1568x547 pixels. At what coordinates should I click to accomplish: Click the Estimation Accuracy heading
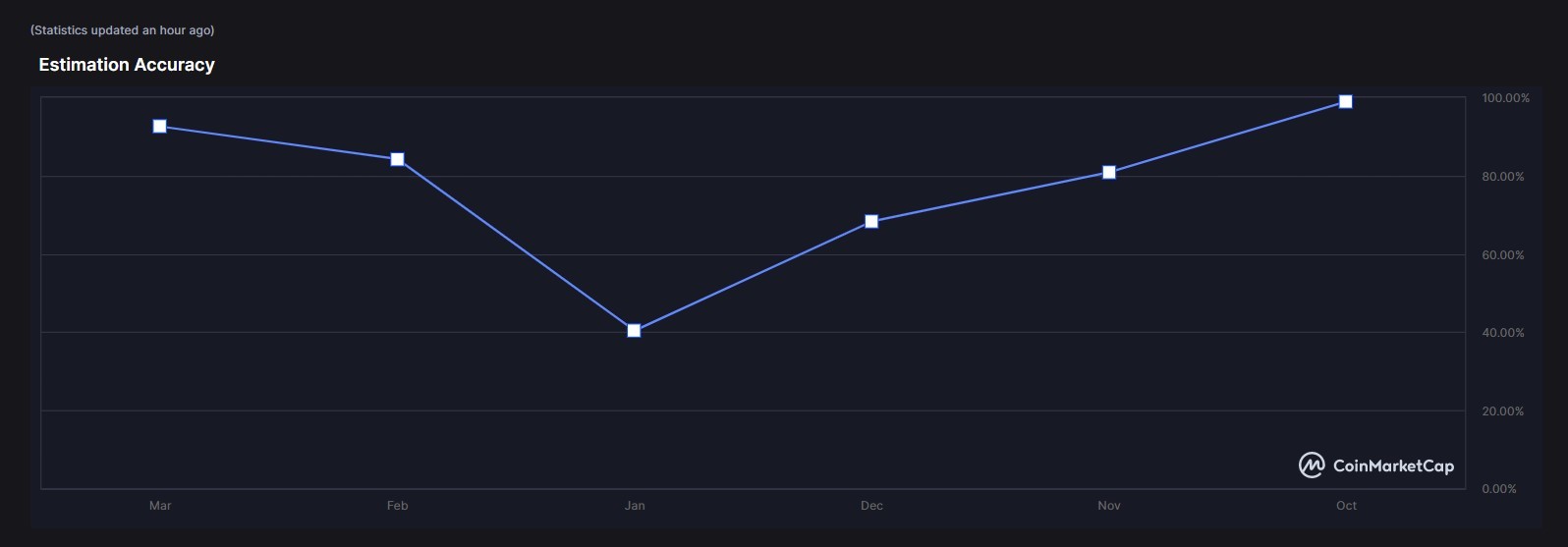pos(127,65)
